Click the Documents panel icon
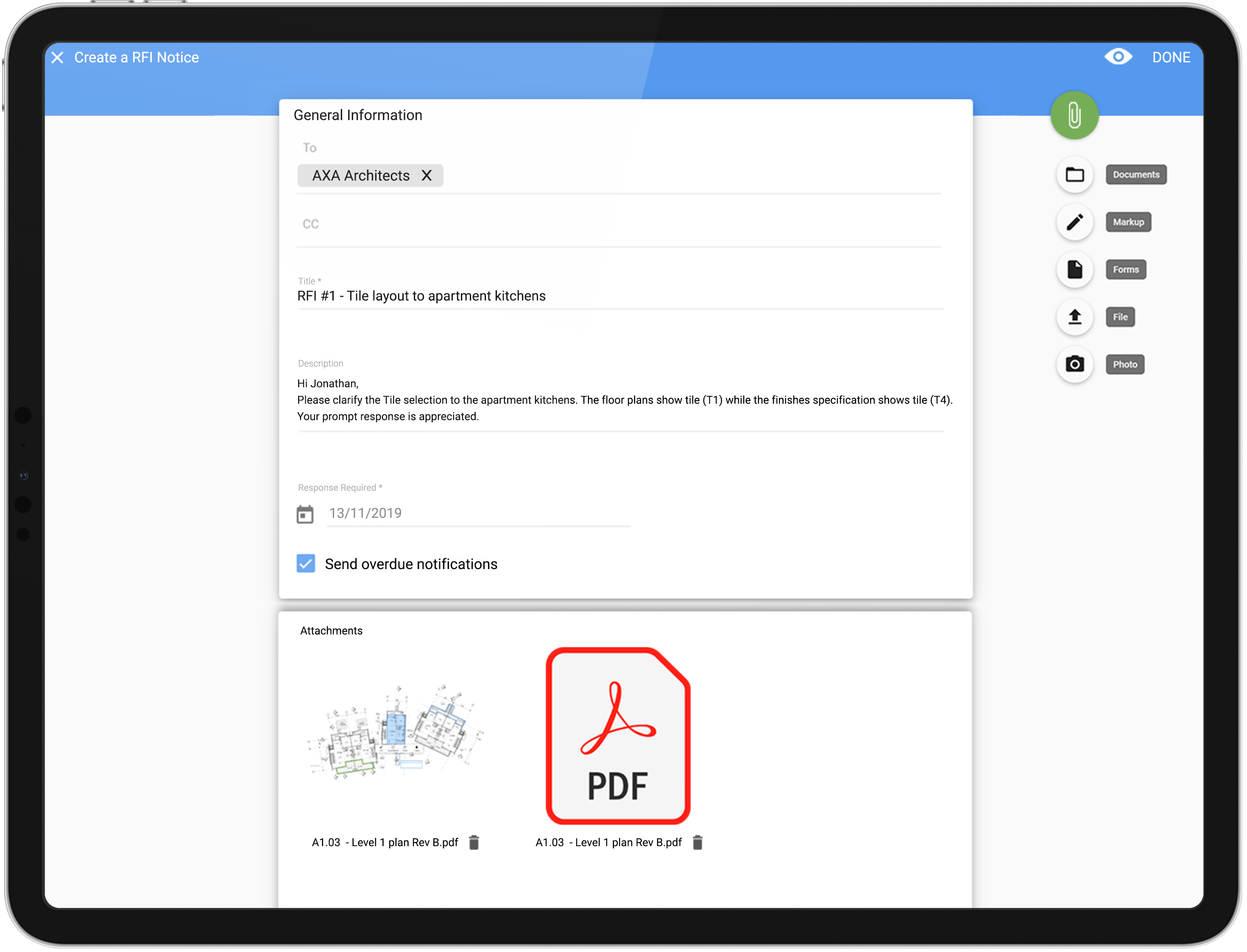 1075,173
